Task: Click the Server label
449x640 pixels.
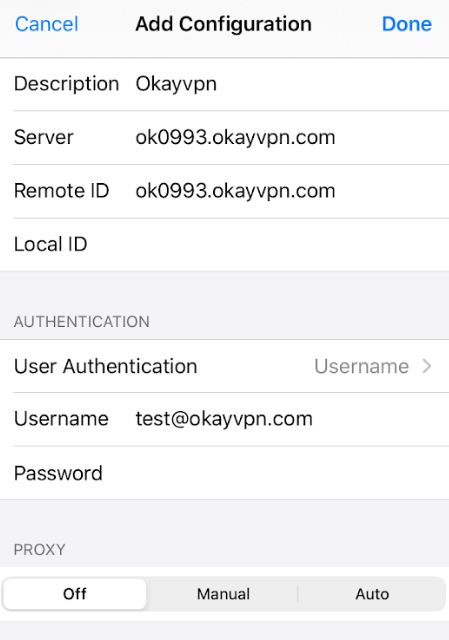Action: click(44, 137)
